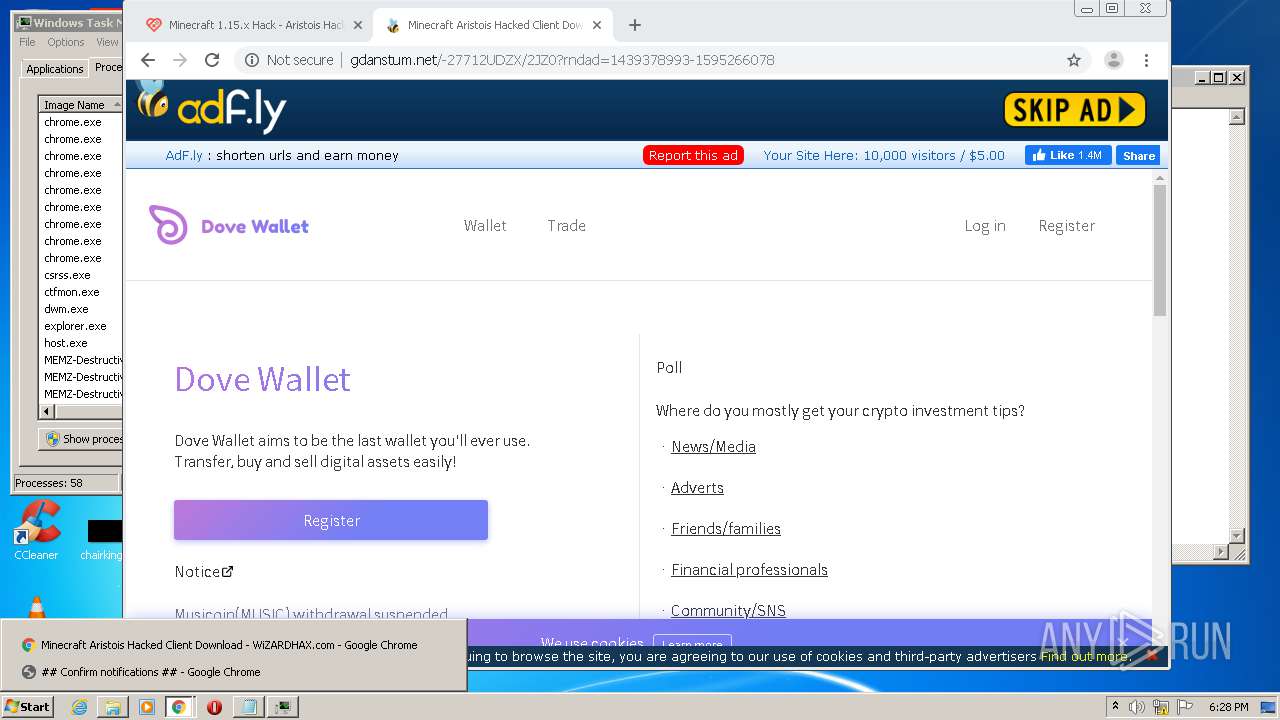
Task: Open Windows Media Player taskbar icon
Action: [146, 707]
